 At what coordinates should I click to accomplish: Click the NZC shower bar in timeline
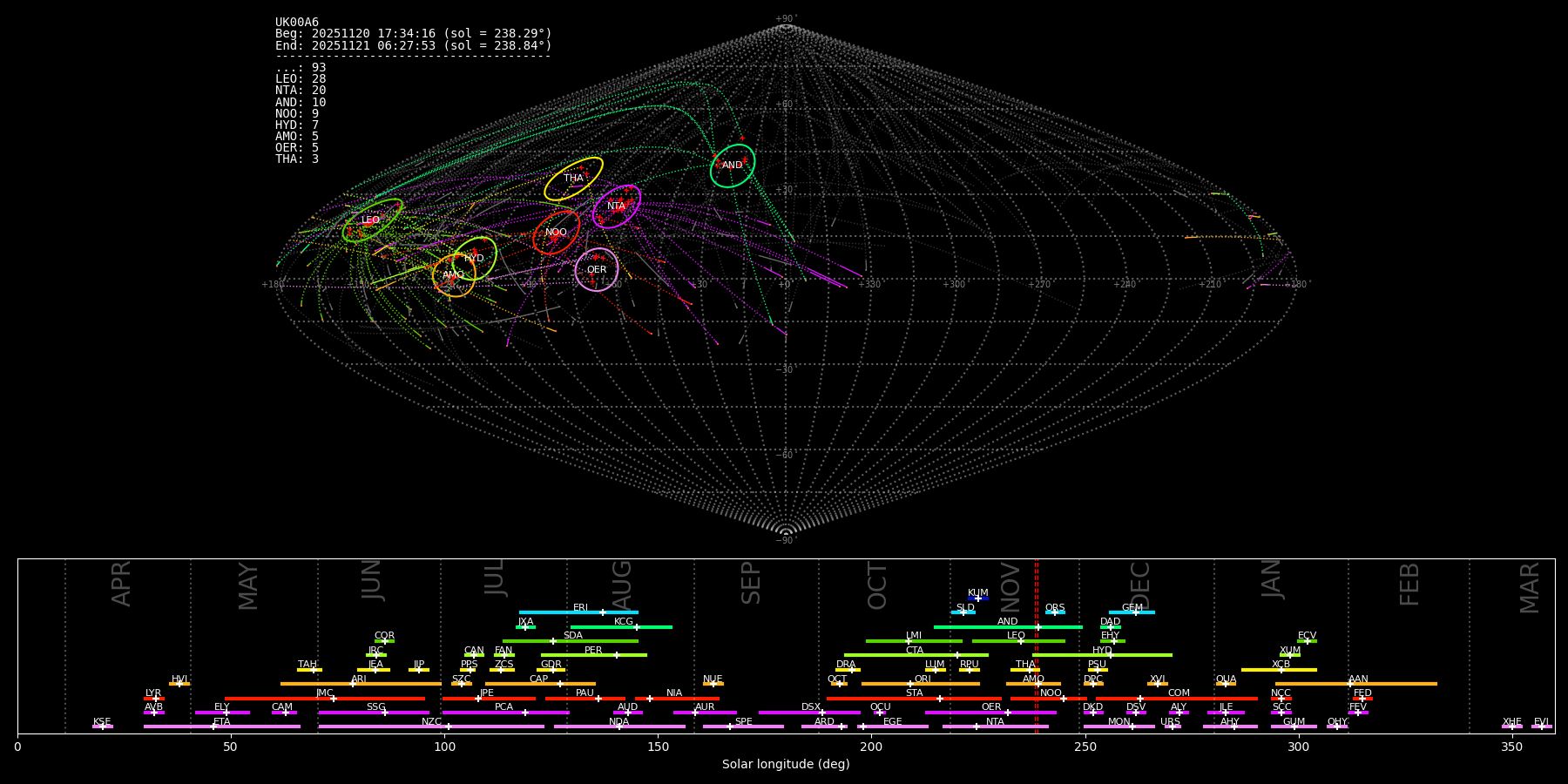point(431,727)
